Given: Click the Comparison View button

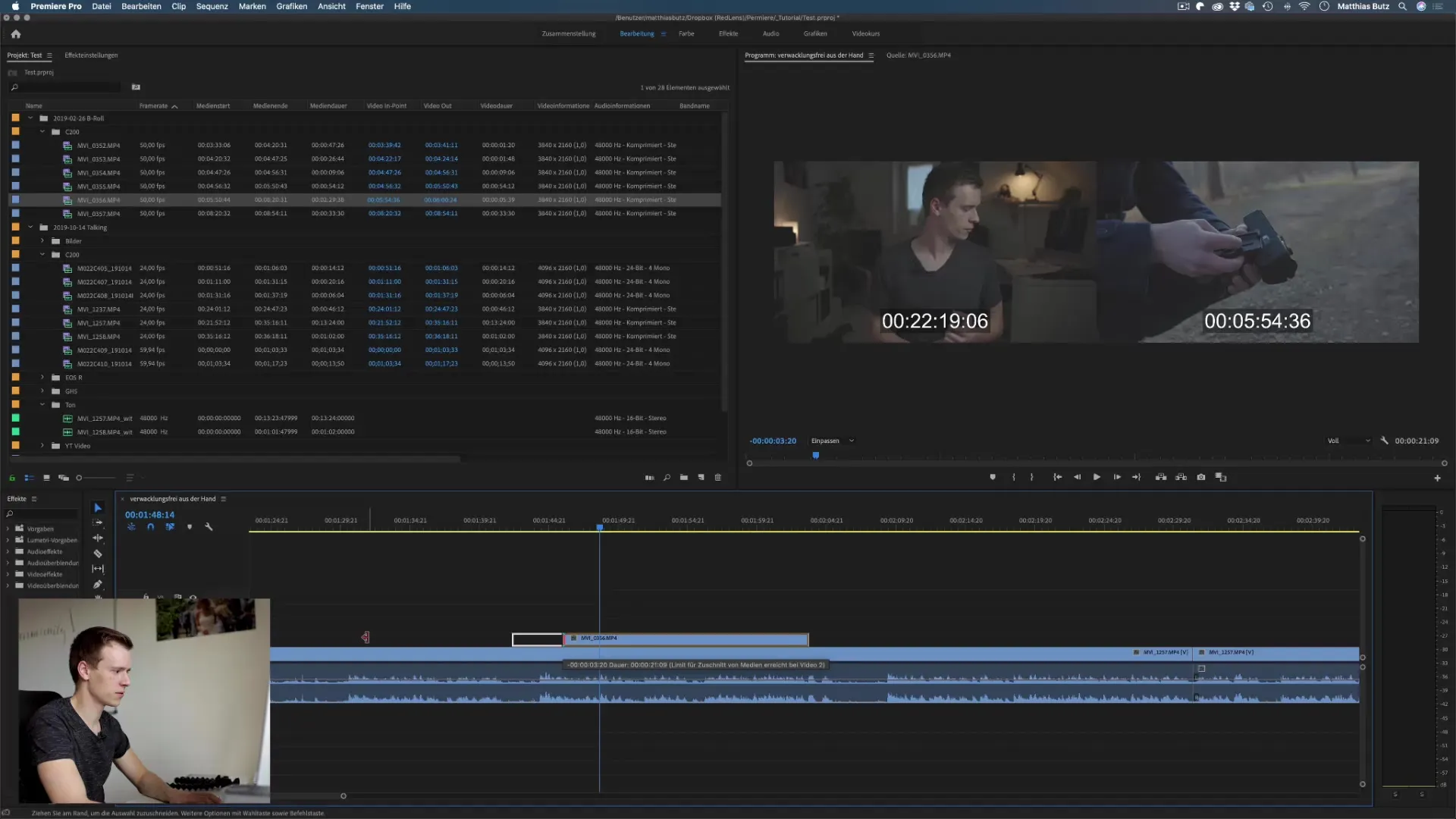Looking at the screenshot, I should click(1221, 477).
